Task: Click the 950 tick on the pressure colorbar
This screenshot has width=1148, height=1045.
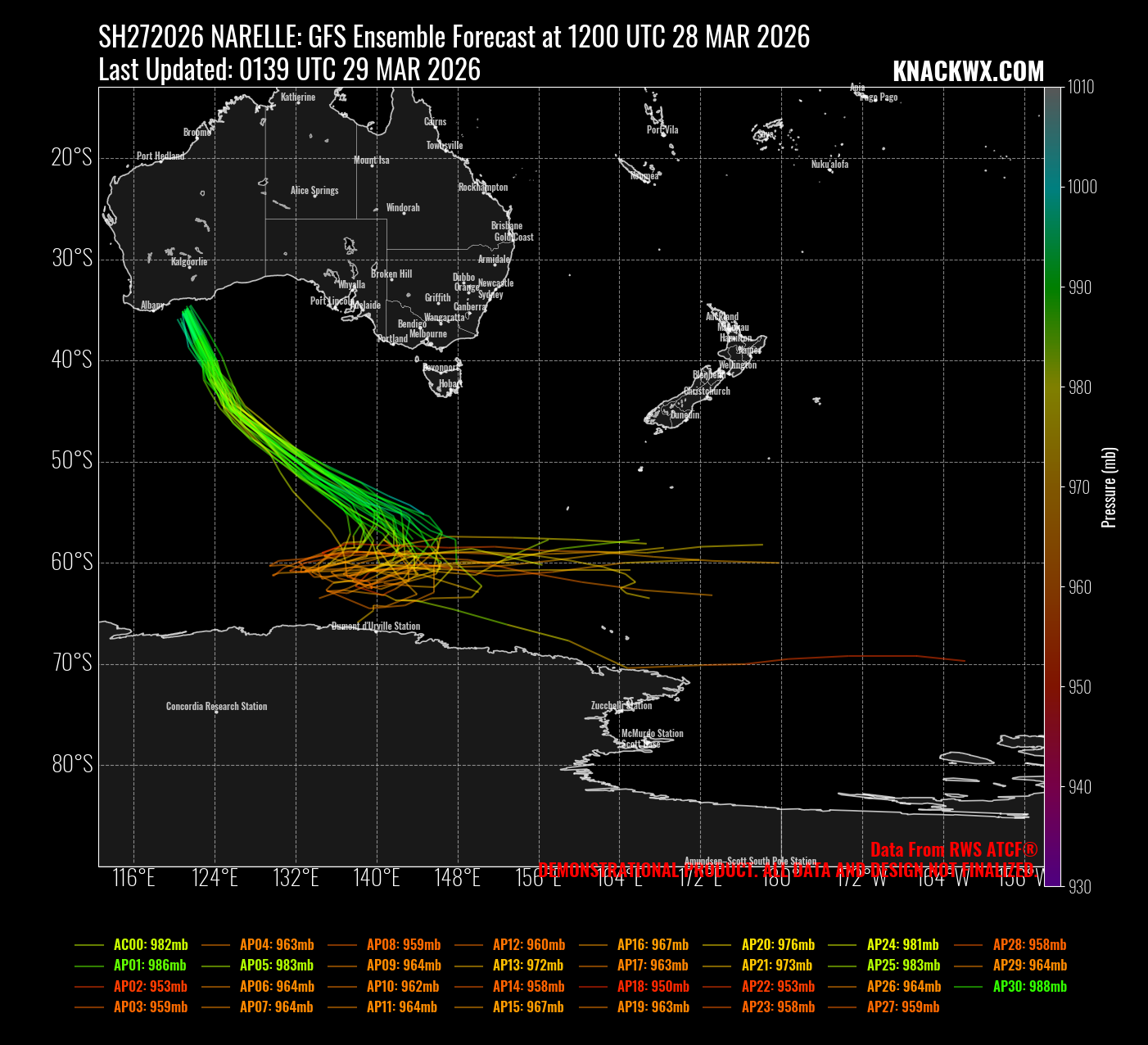Action: tap(1080, 687)
